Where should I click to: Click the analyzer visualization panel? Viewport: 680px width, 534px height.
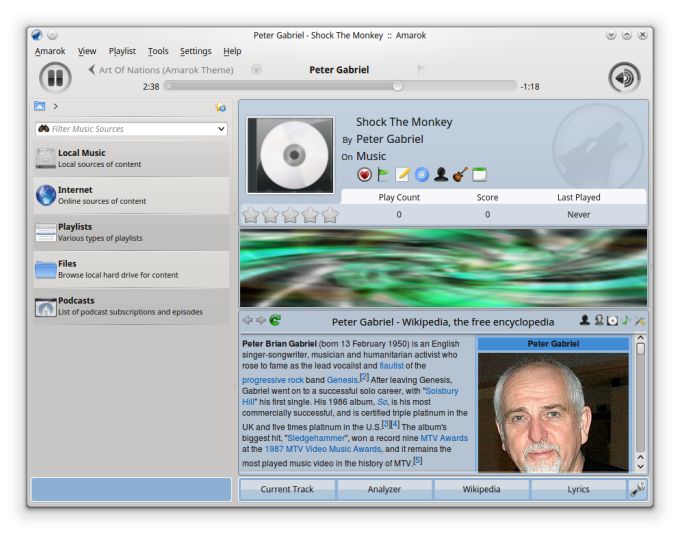[443, 268]
